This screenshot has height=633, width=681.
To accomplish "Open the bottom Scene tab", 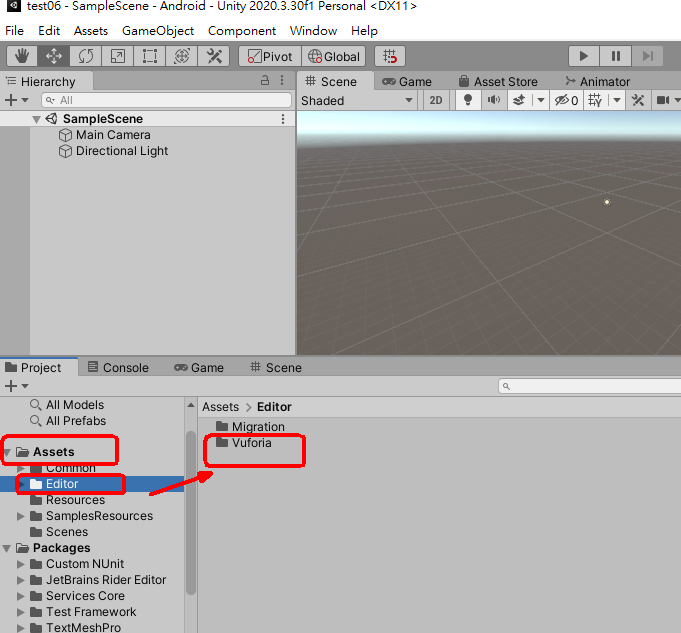I will (276, 368).
